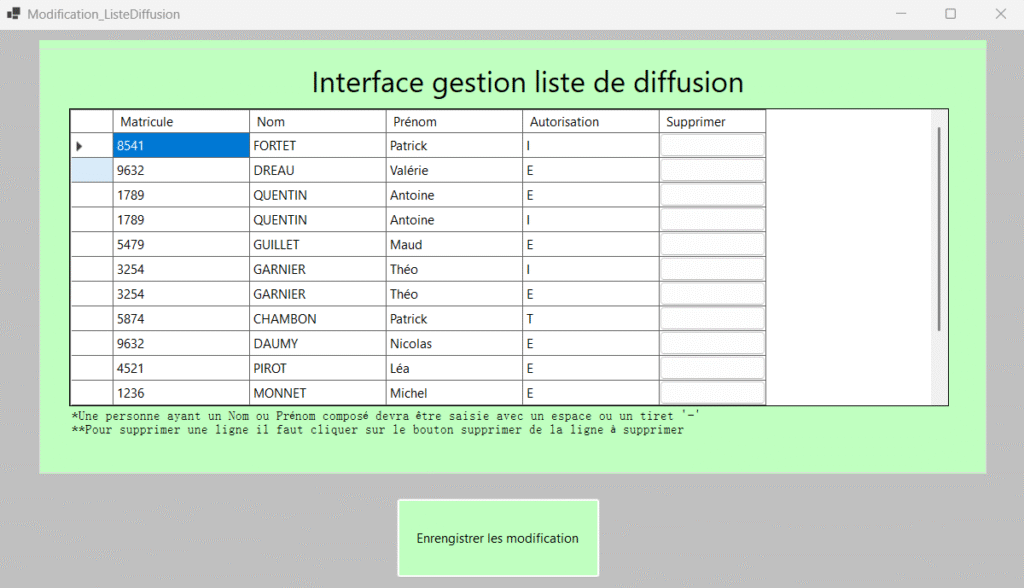Delete the DREAU row using its Supprimer button
The image size is (1024, 588).
pos(712,170)
